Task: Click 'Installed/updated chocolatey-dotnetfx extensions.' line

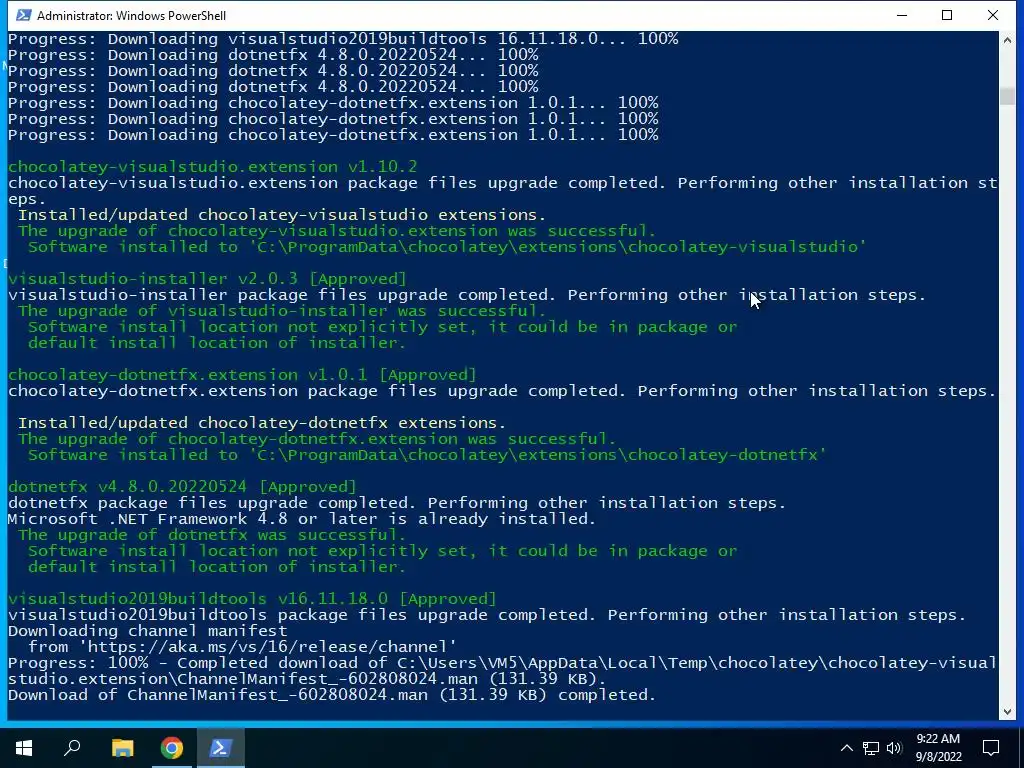Action: [262, 423]
